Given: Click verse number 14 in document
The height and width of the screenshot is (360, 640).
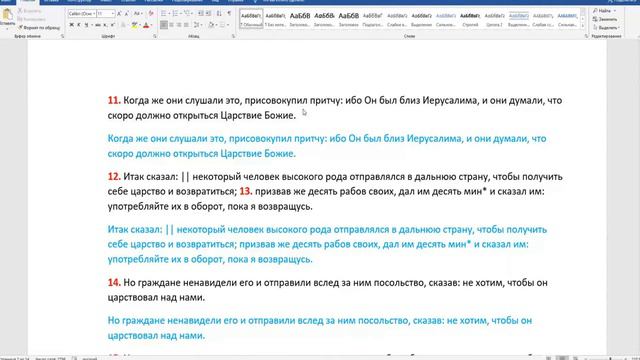Looking at the screenshot, I should point(114,282).
